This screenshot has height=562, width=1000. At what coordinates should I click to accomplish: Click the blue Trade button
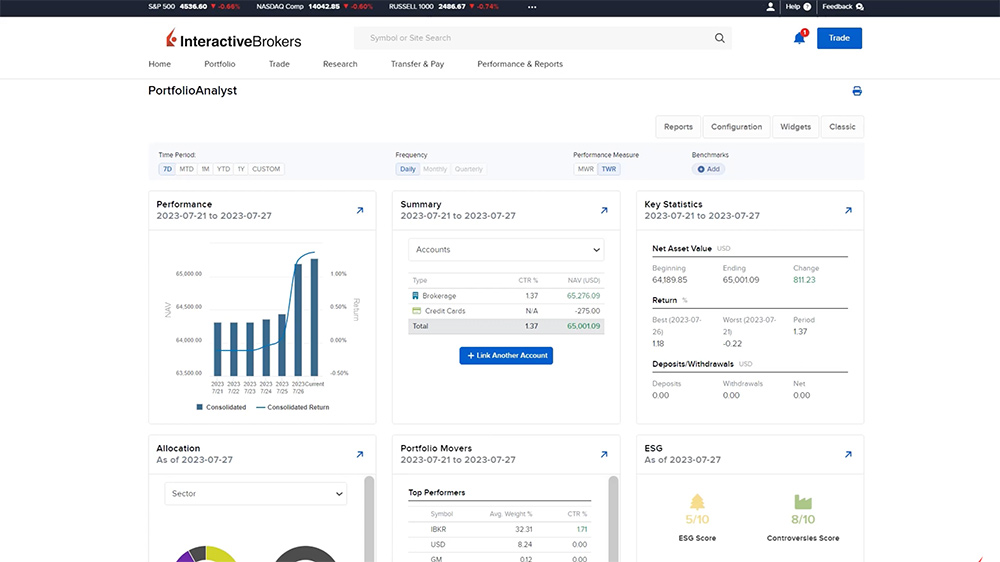click(839, 38)
